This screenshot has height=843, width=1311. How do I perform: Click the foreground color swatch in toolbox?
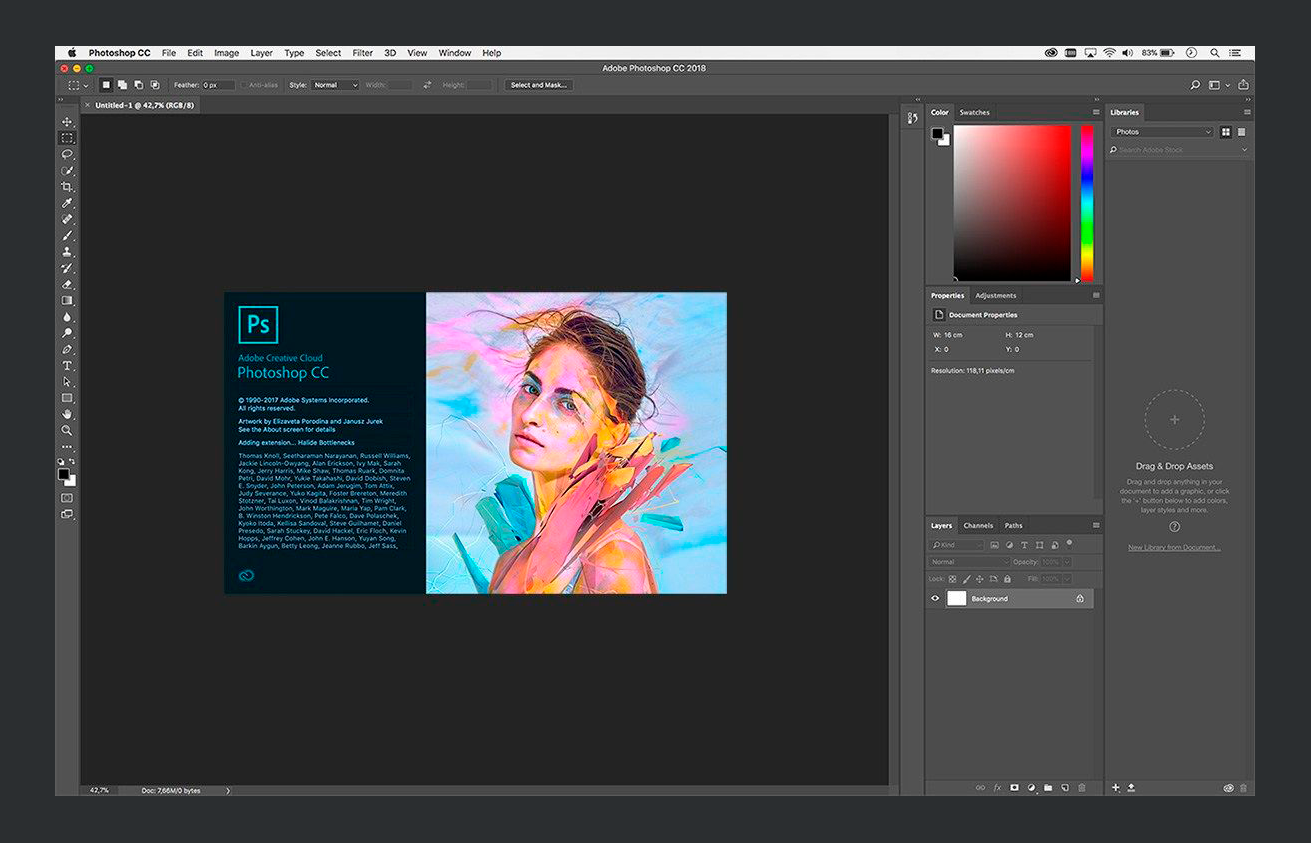63,474
